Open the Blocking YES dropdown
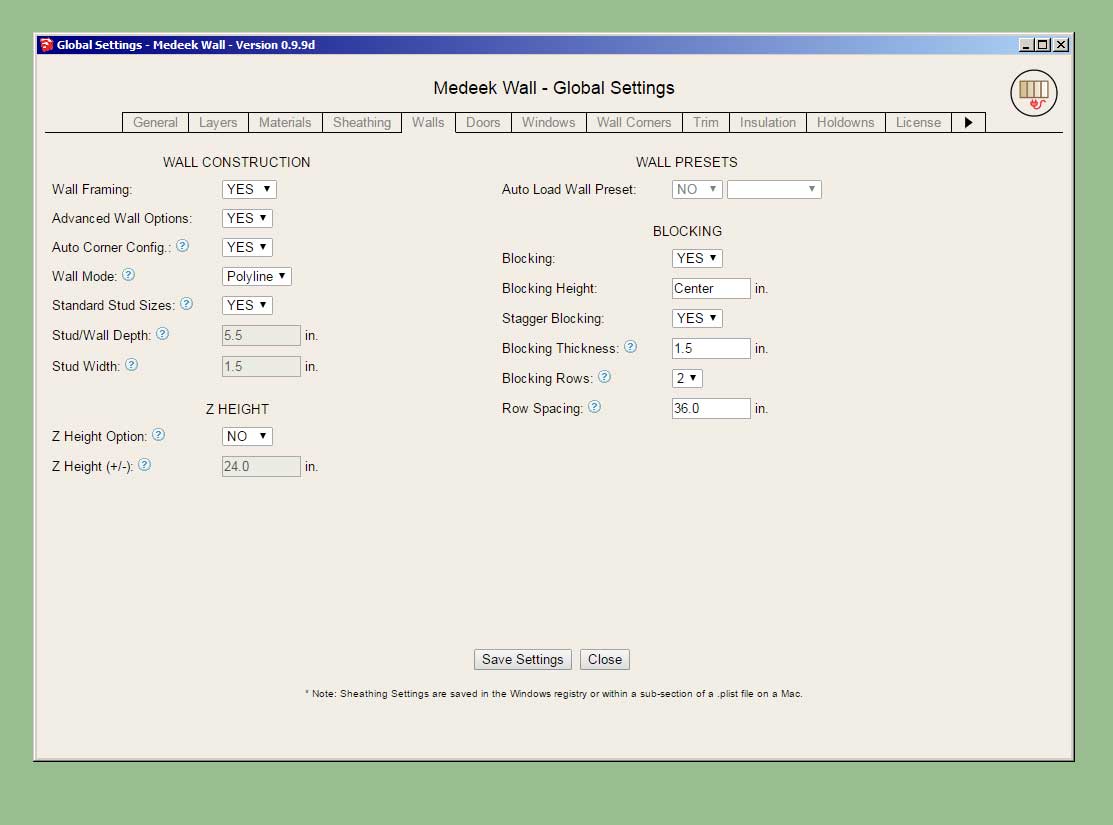Viewport: 1113px width, 825px height. point(697,258)
